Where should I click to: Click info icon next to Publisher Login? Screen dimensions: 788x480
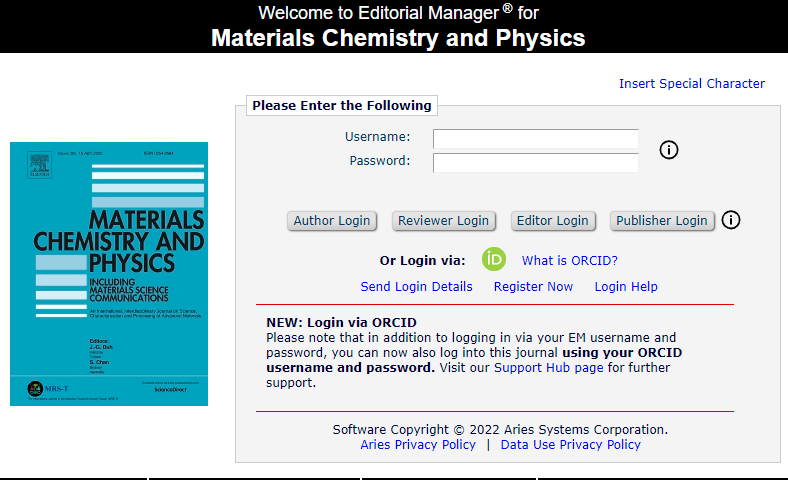(x=731, y=220)
